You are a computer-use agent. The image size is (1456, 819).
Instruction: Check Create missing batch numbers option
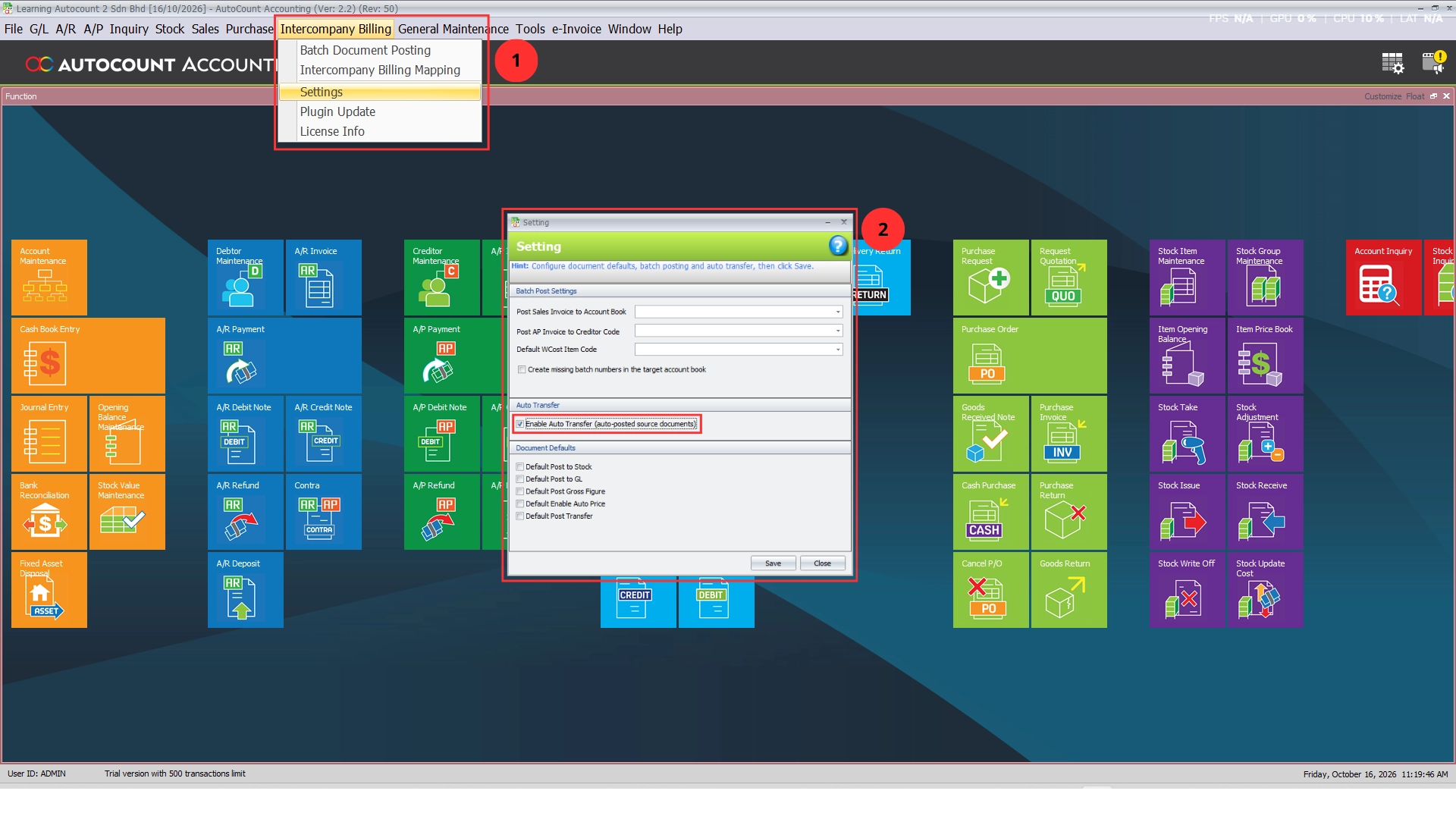(522, 370)
